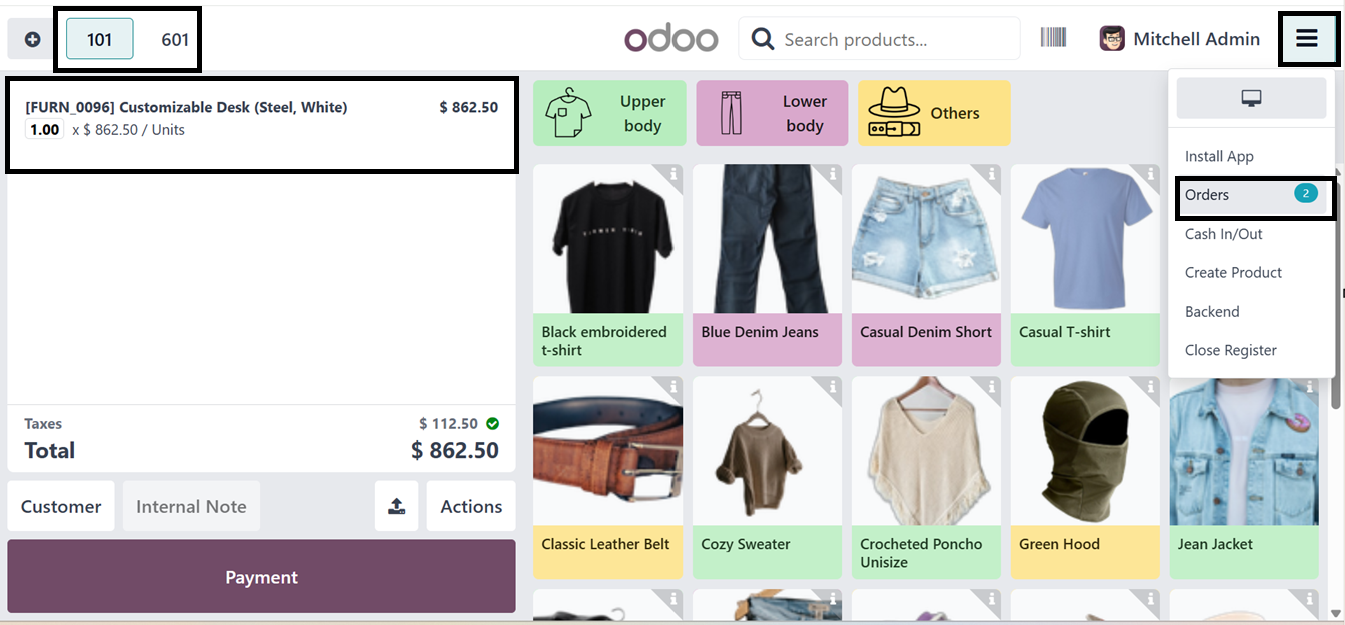Click the plus icon for new order
The width and height of the screenshot is (1345, 625).
pyautogui.click(x=32, y=40)
